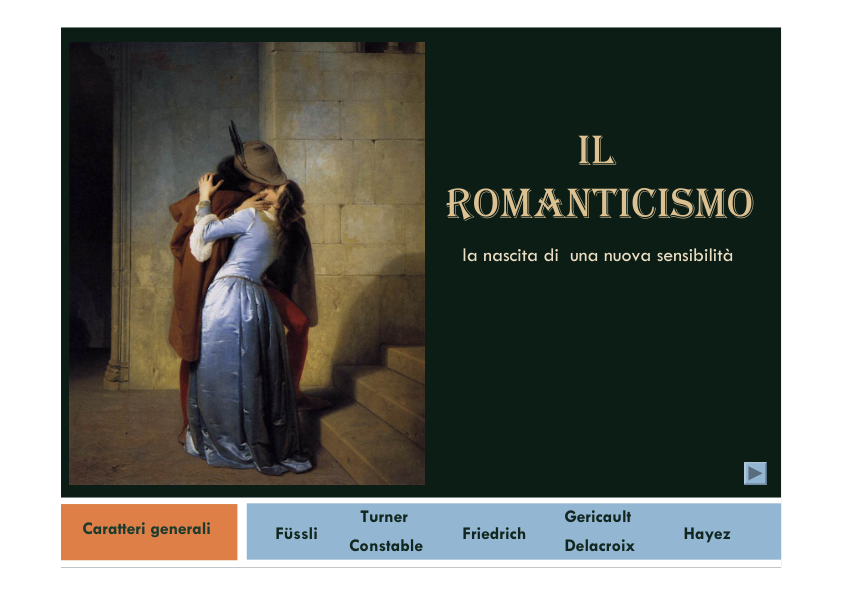Open the Turner link

[384, 517]
